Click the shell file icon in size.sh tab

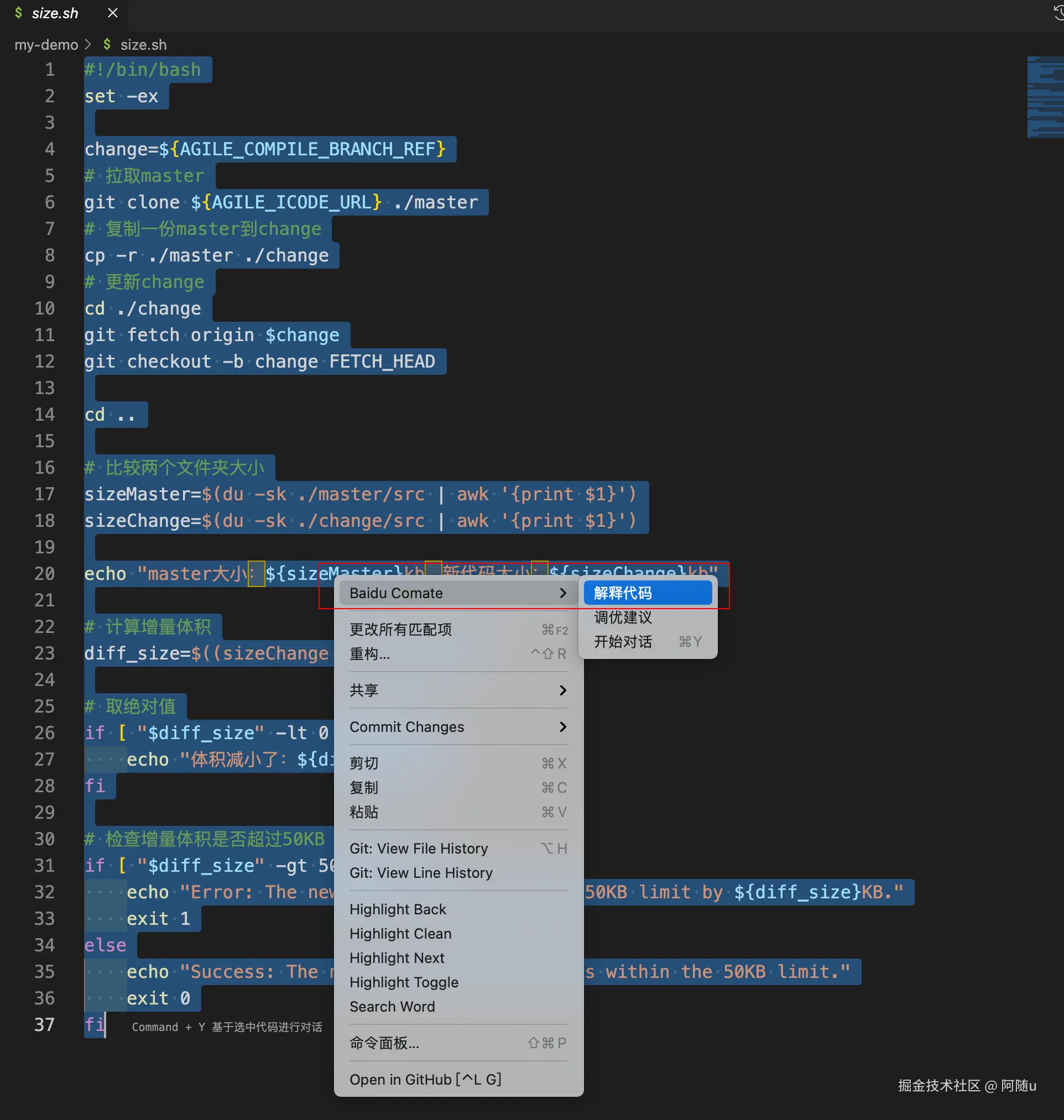pos(19,13)
